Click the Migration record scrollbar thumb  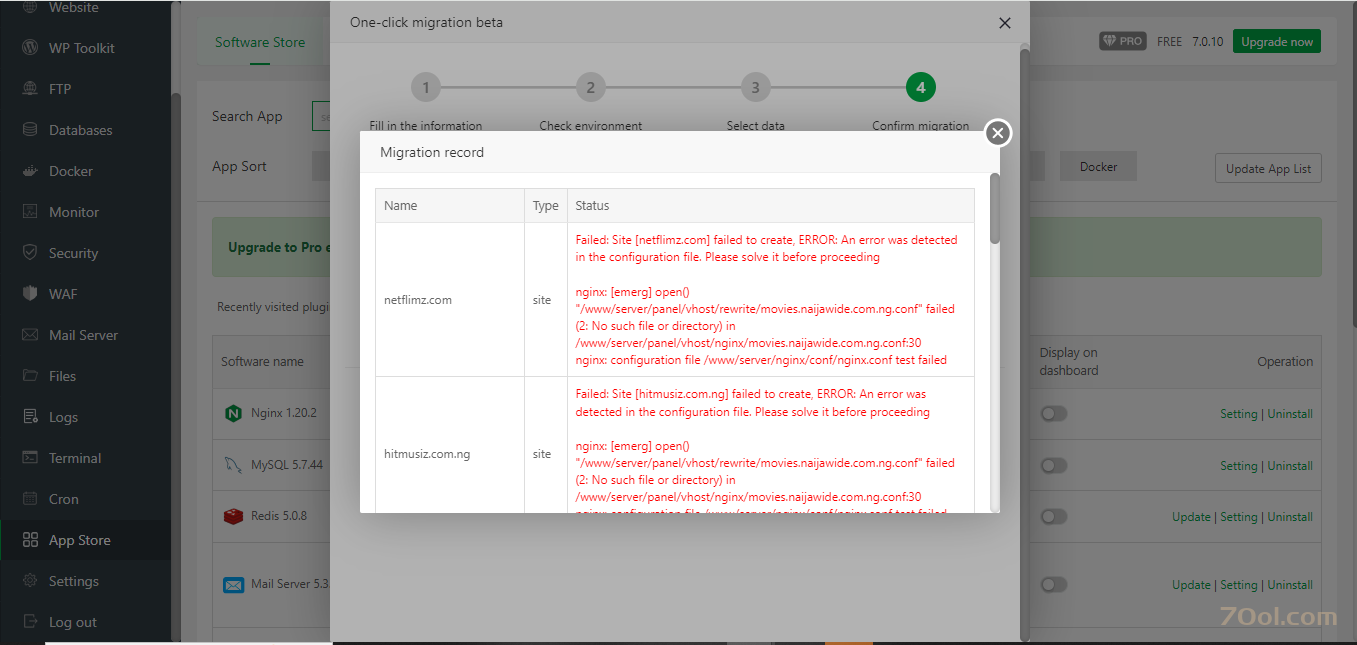tap(994, 208)
